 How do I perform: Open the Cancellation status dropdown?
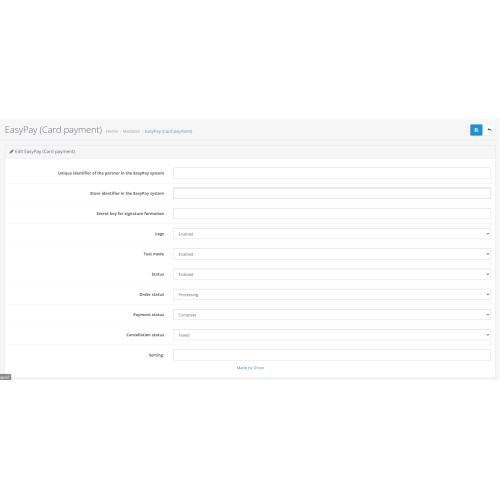pos(332,335)
